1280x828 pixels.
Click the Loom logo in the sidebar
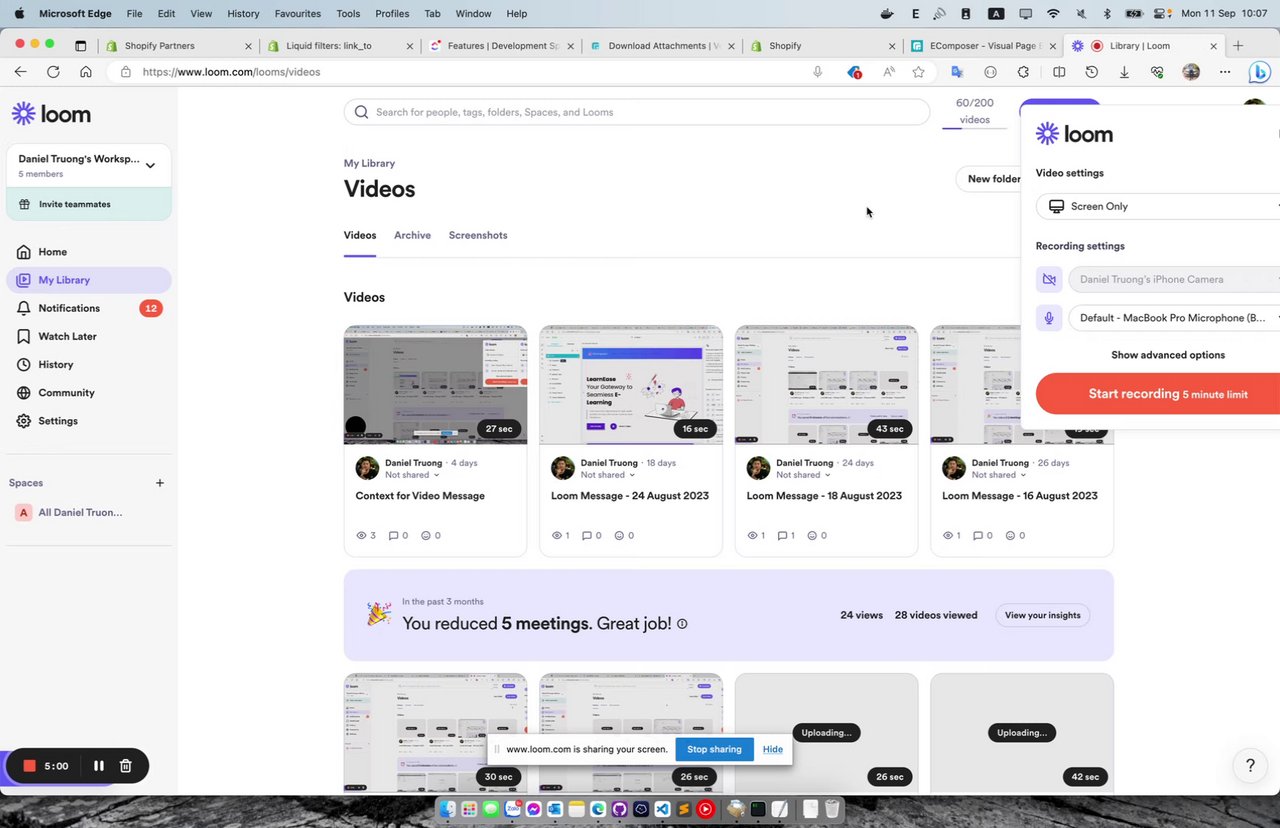(x=51, y=114)
